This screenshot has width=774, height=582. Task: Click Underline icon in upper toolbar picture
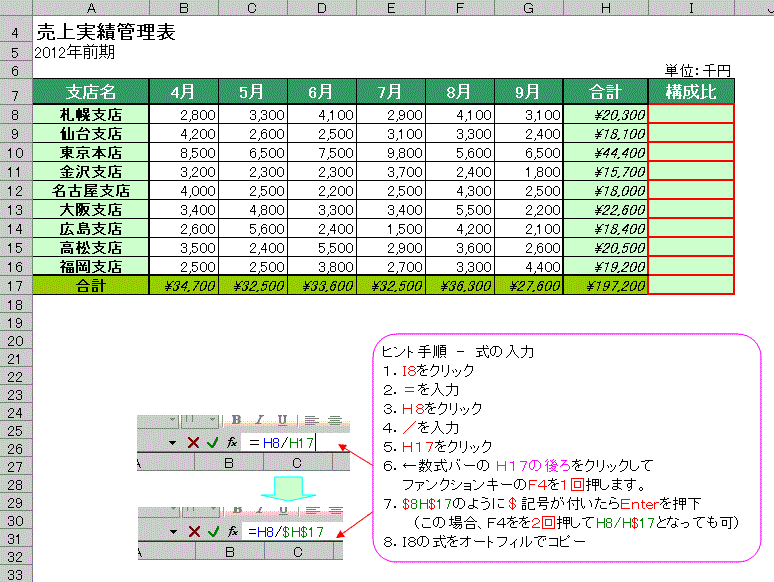pos(283,421)
